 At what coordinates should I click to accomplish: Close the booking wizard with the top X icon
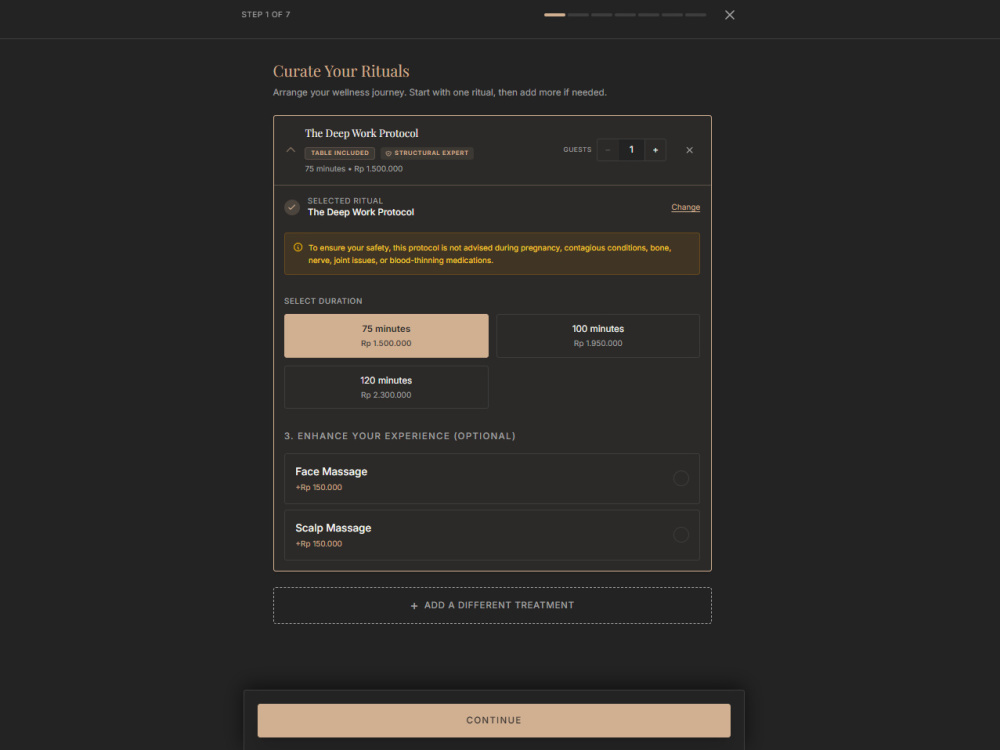coord(730,15)
